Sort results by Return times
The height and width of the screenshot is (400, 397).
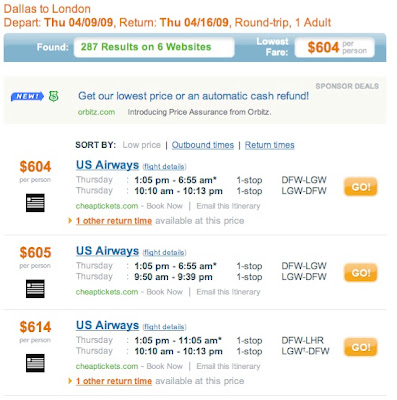[270, 145]
